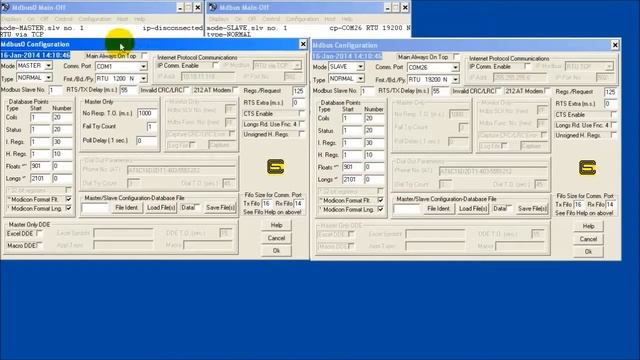Image resolution: width=640 pixels, height=360 pixels.
Task: Click the yellow logo in Mdbus Configuration
Action: click(587, 167)
